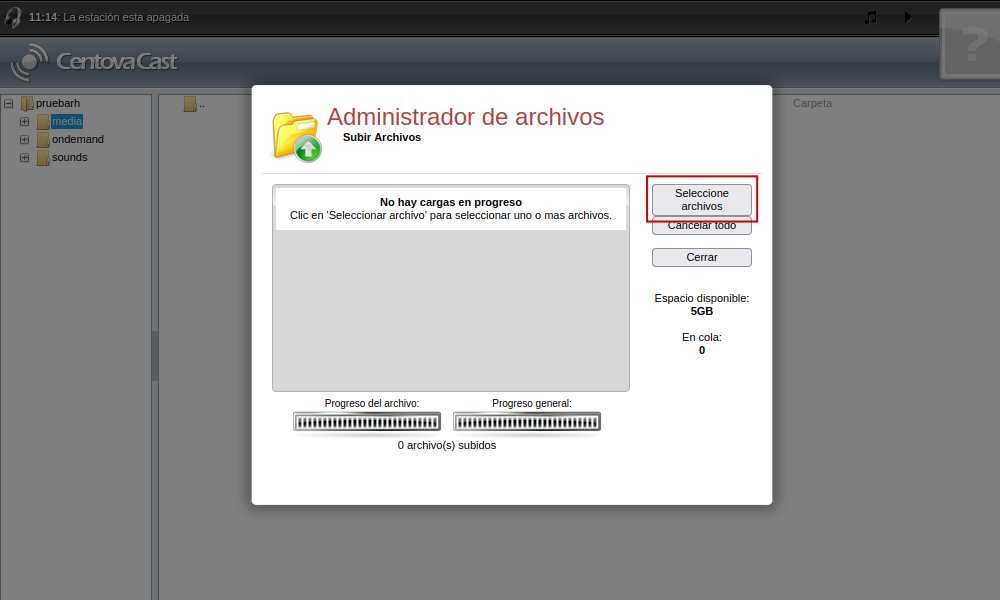Click the pruebarh root folder icon

(27, 103)
